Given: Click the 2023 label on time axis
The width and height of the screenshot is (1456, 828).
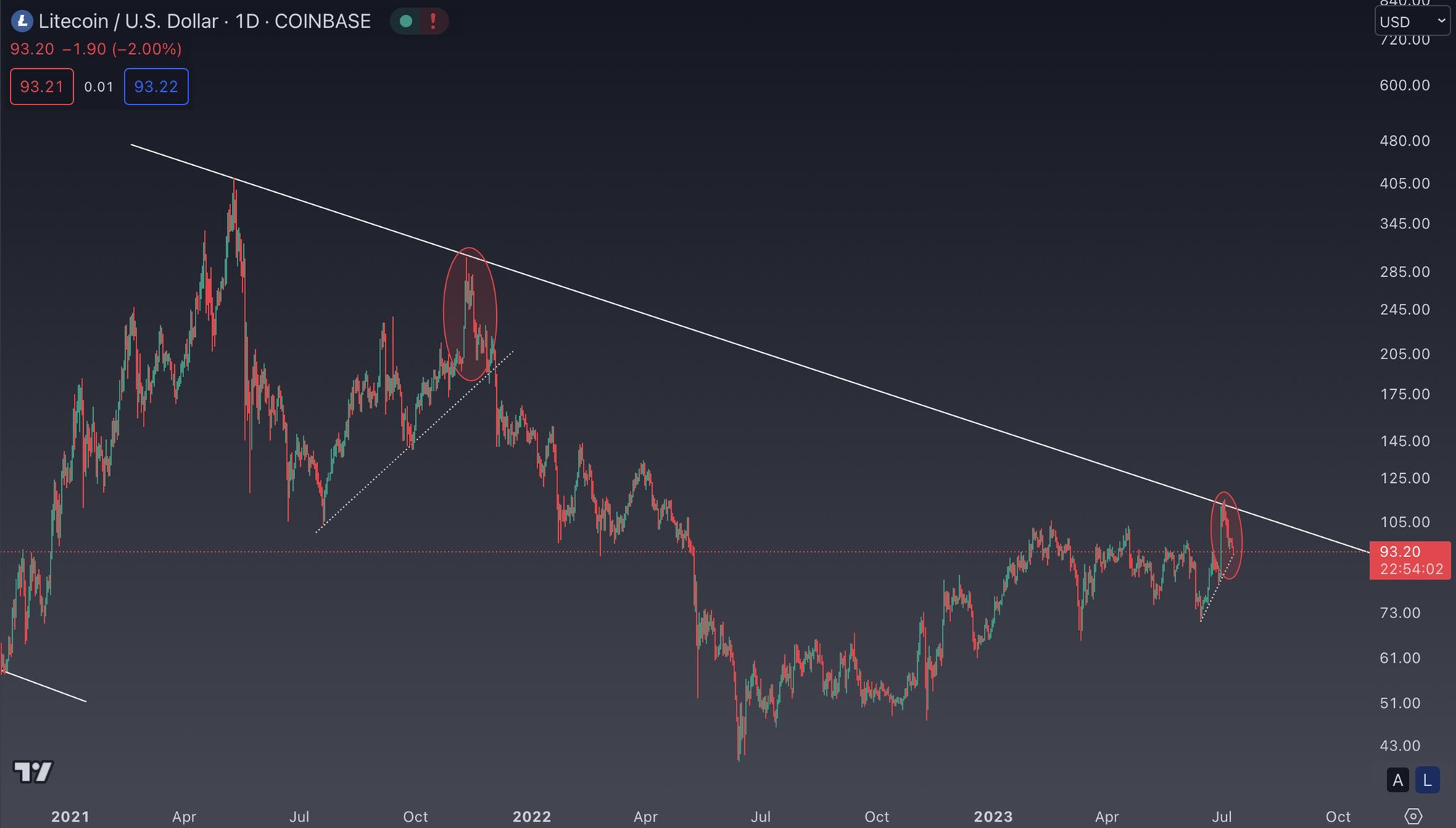Looking at the screenshot, I should pyautogui.click(x=993, y=817).
